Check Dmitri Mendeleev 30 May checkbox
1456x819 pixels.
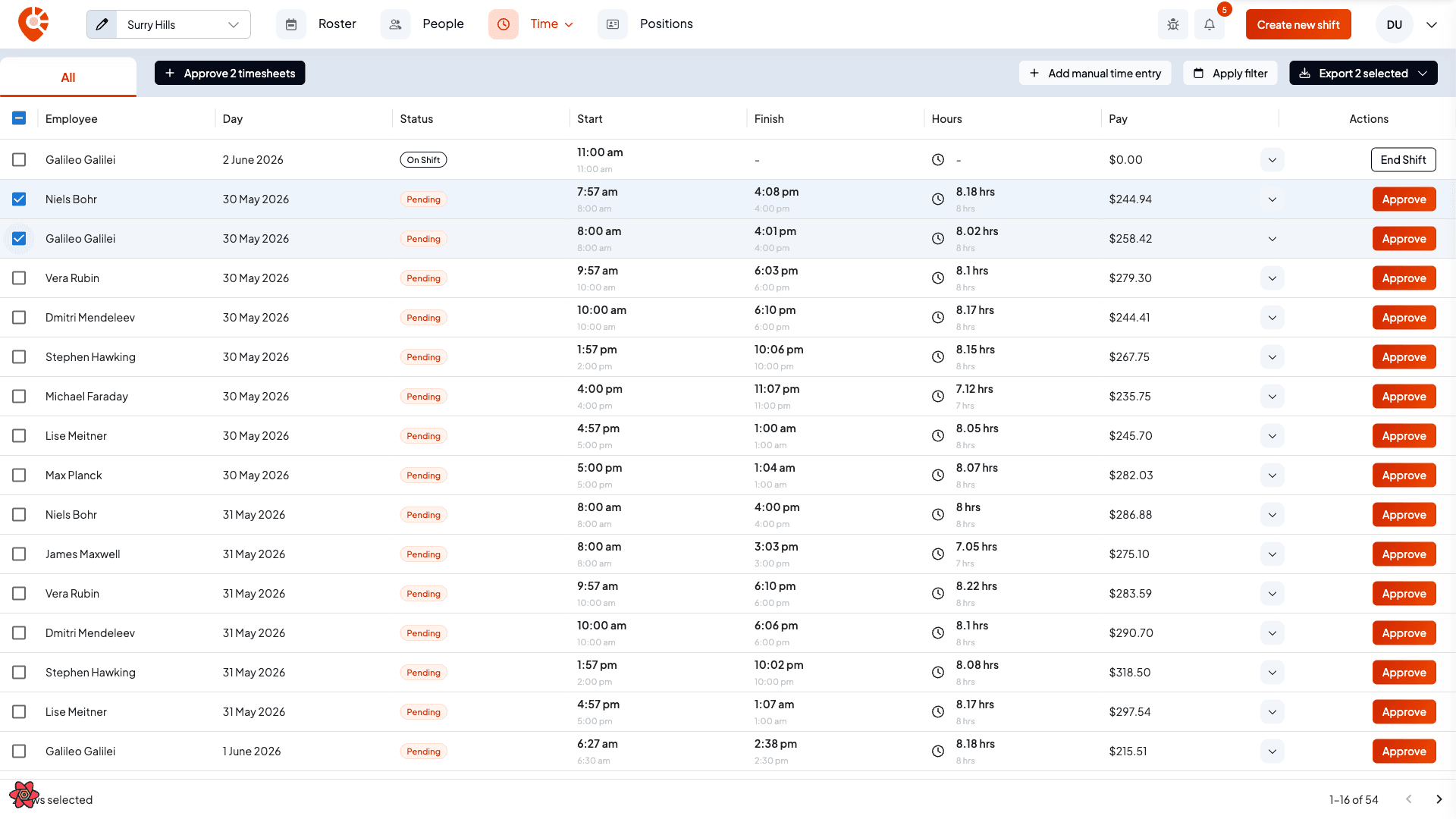click(19, 318)
